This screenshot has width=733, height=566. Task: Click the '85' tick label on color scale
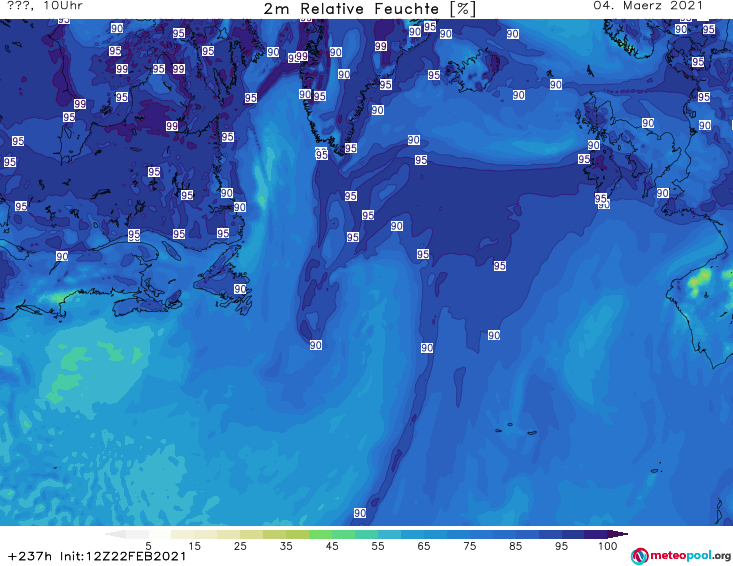[x=515, y=546]
